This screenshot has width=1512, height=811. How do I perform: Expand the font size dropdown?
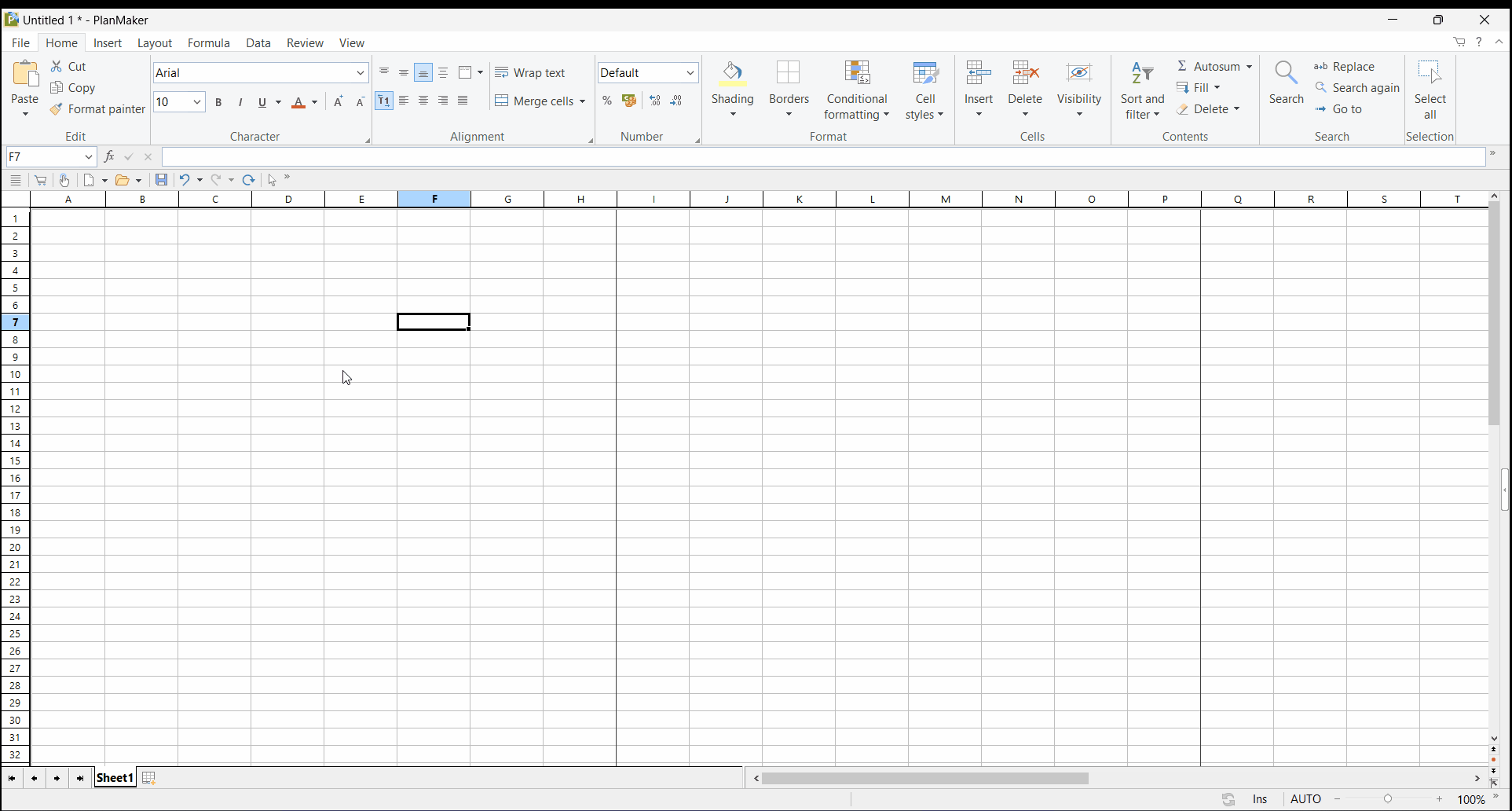click(x=197, y=102)
